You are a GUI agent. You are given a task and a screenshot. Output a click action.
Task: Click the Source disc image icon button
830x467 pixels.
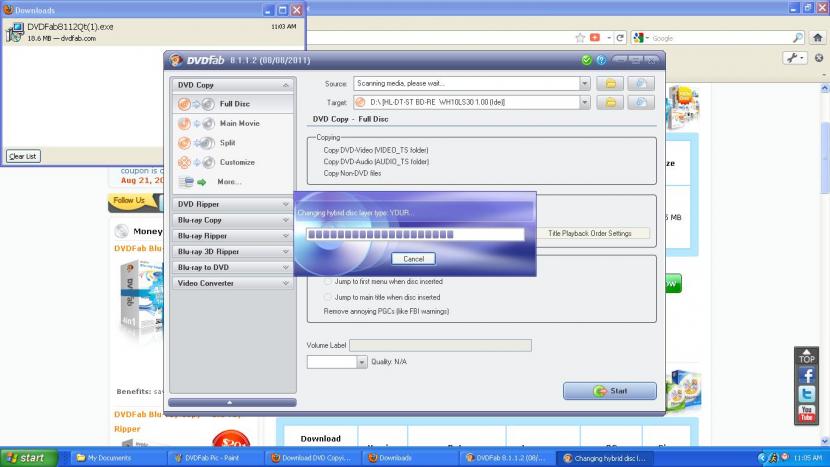[x=641, y=83]
